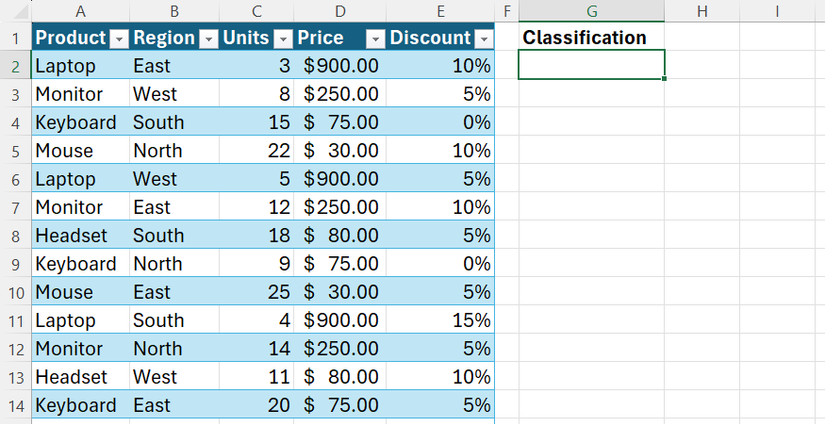Click the Classification header cell
The width and height of the screenshot is (825, 424).
click(591, 37)
